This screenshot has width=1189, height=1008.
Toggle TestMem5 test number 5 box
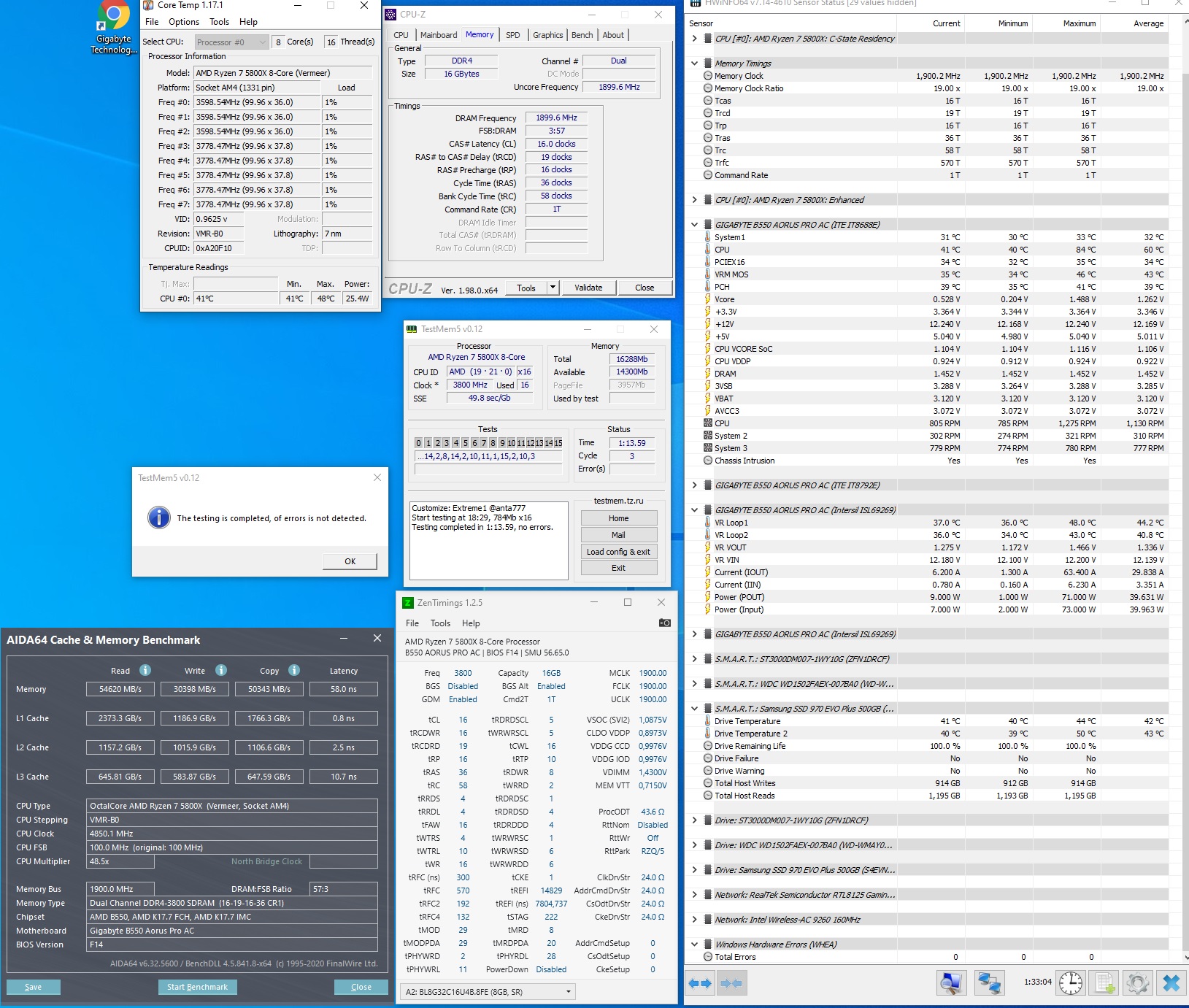[465, 443]
